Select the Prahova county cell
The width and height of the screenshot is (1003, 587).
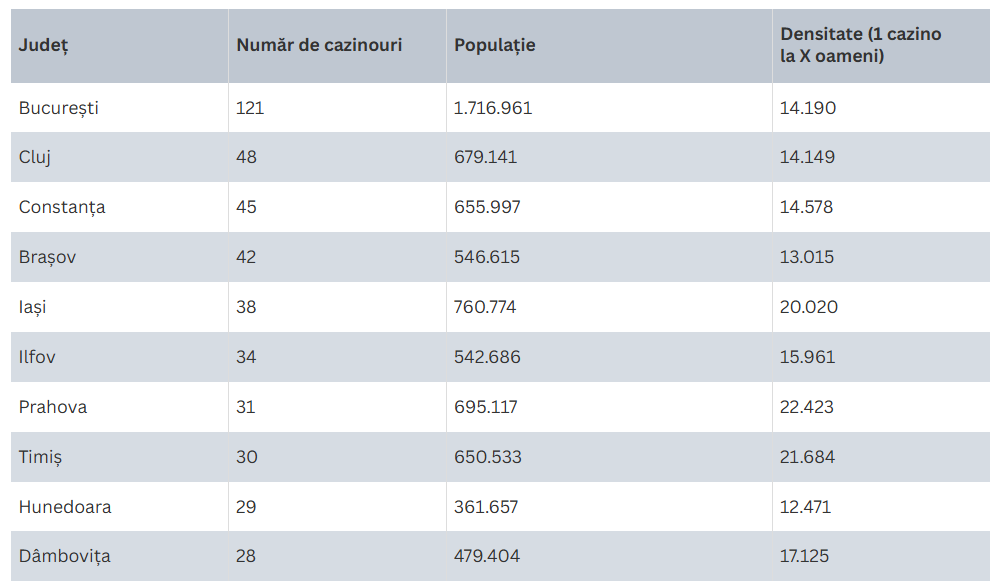coord(53,407)
